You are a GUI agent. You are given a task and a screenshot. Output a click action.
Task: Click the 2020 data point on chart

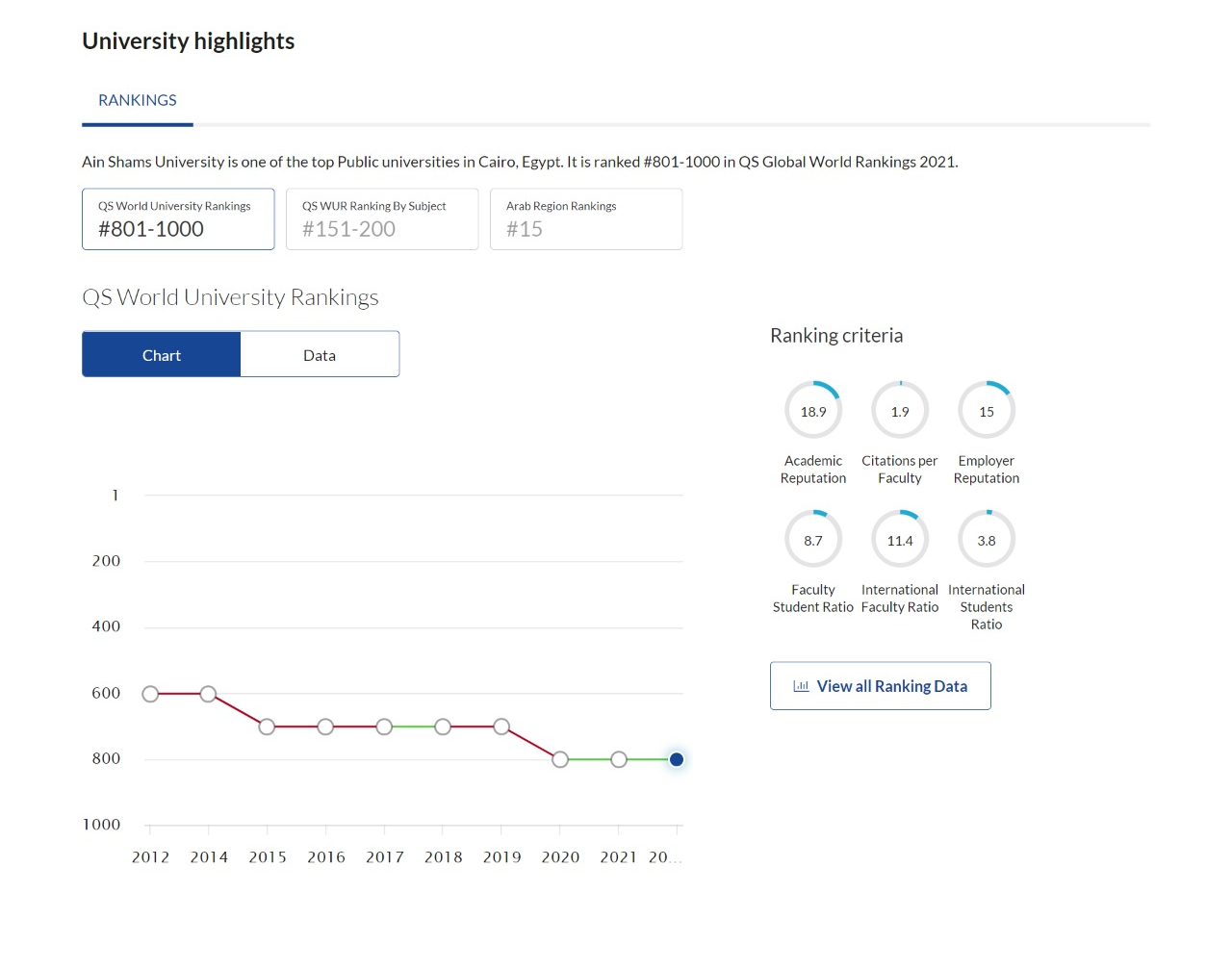click(560, 759)
